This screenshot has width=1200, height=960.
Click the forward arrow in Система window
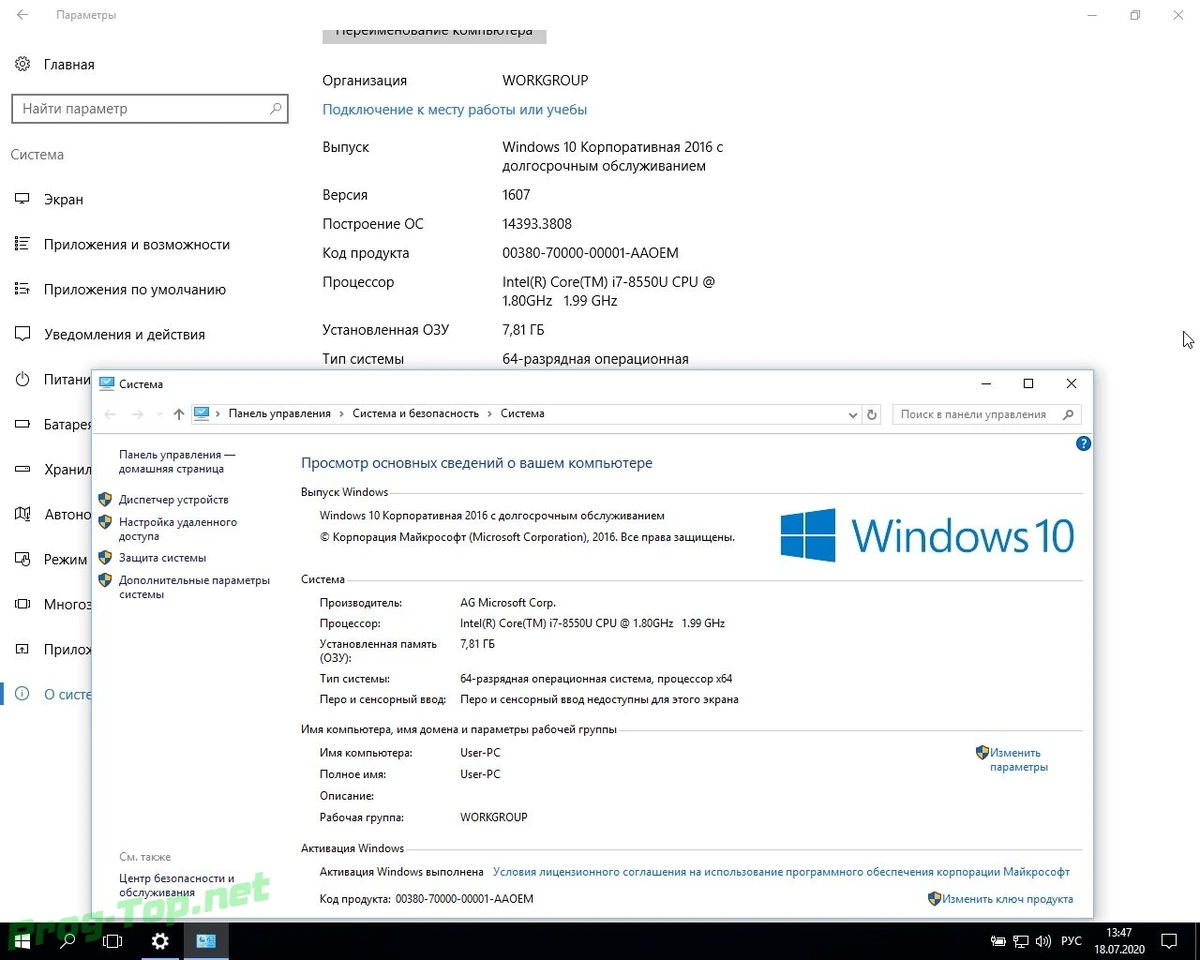point(138,414)
